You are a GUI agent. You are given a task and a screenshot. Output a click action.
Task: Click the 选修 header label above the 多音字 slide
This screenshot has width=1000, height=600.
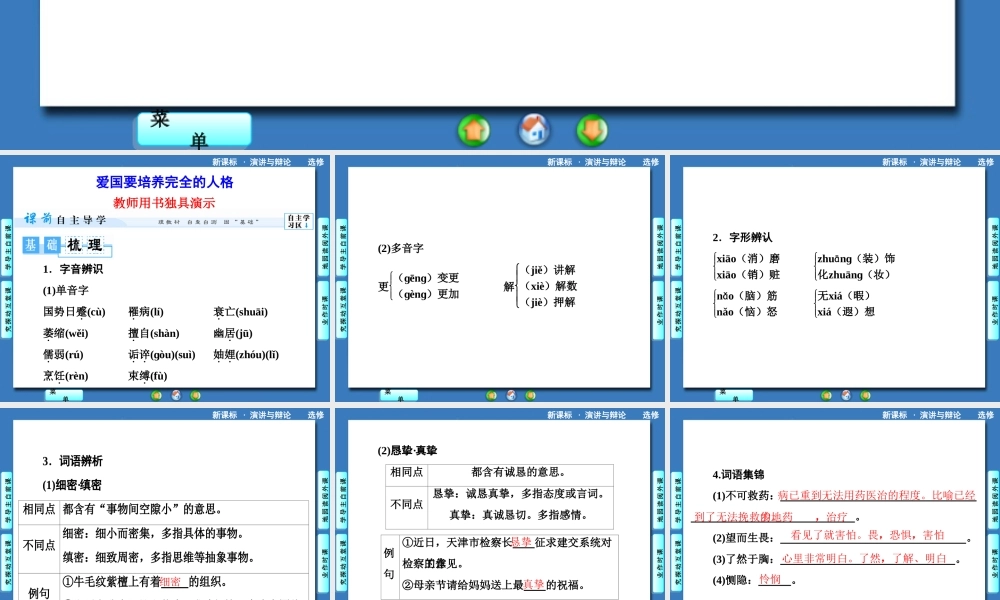651,162
